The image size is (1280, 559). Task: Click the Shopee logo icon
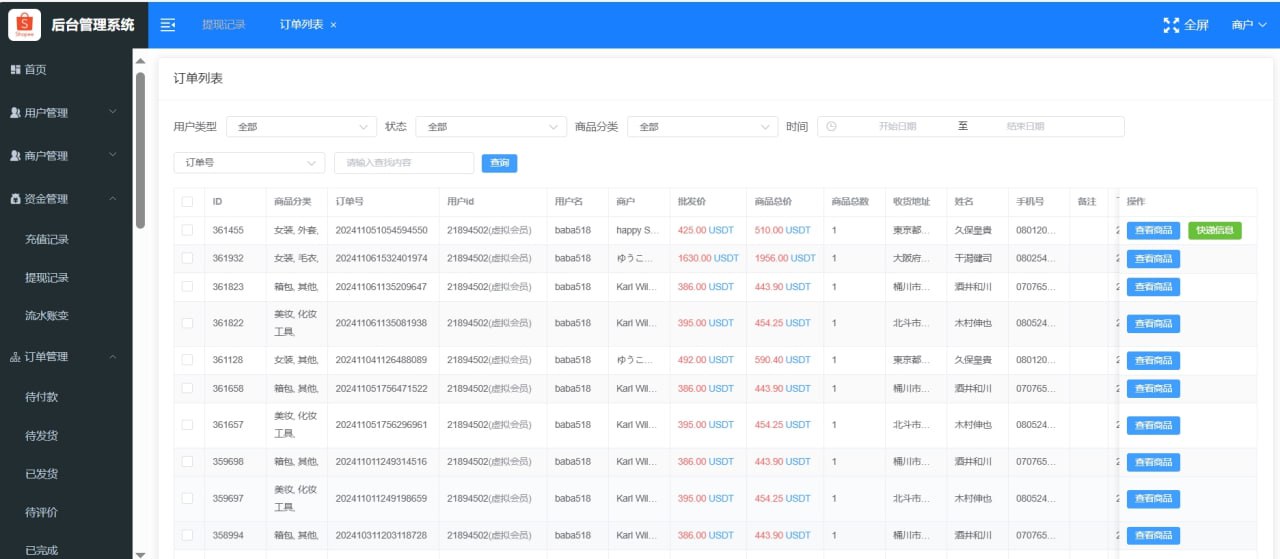point(25,24)
